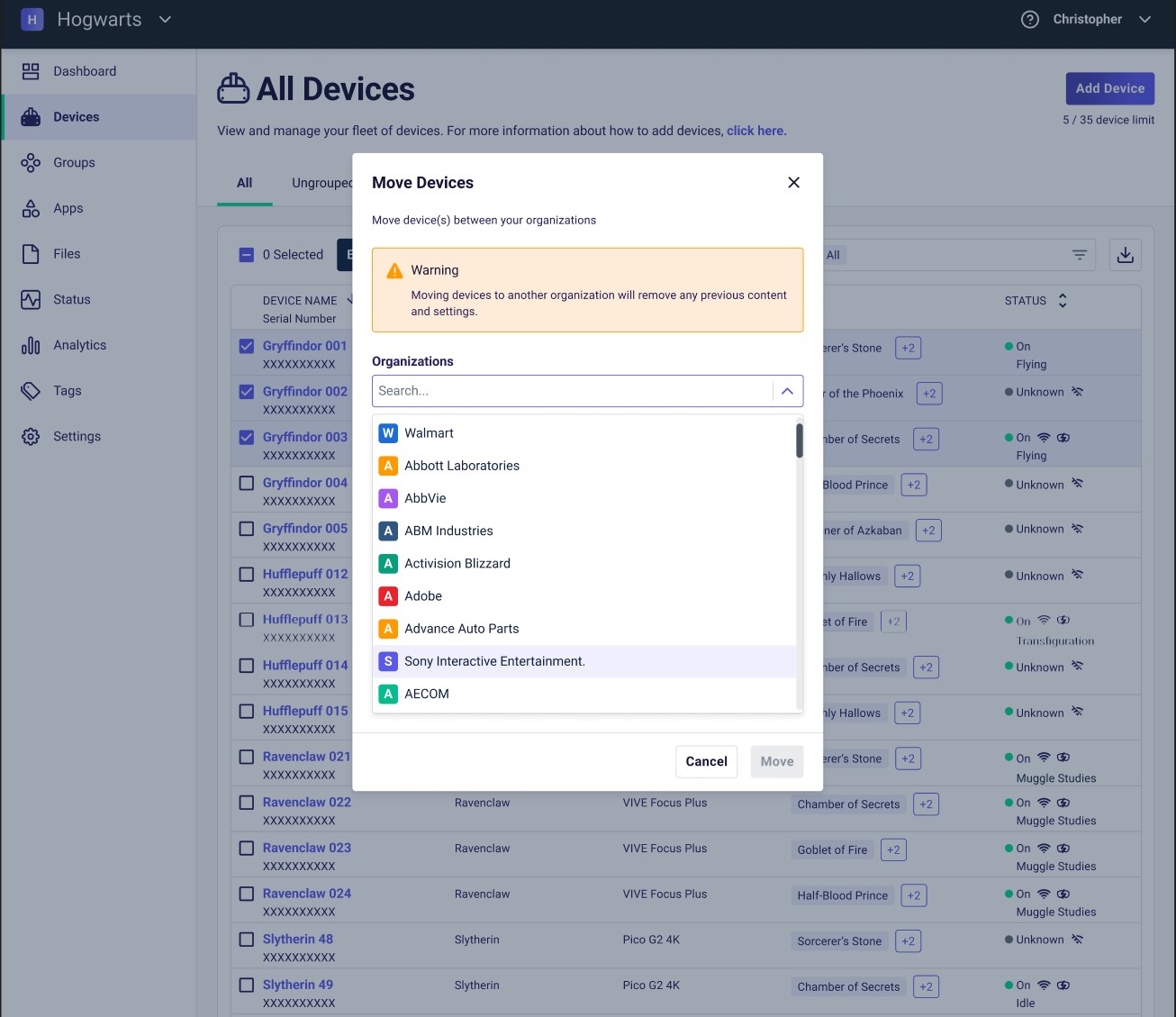Image resolution: width=1176 pixels, height=1017 pixels.
Task: Open the Hogwarts organization switcher chevron
Action: tap(165, 19)
